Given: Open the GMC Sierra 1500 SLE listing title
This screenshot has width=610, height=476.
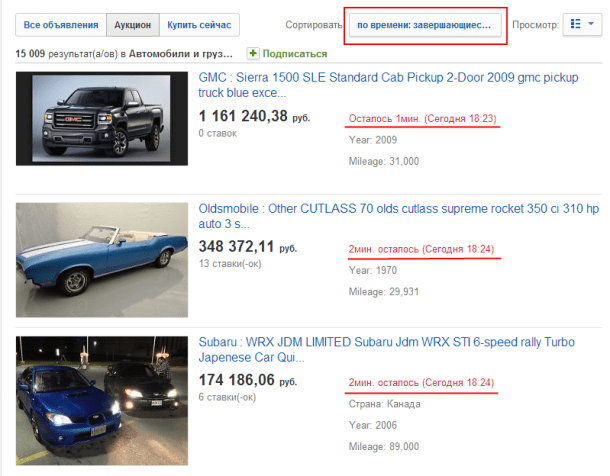Looking at the screenshot, I should (x=388, y=85).
